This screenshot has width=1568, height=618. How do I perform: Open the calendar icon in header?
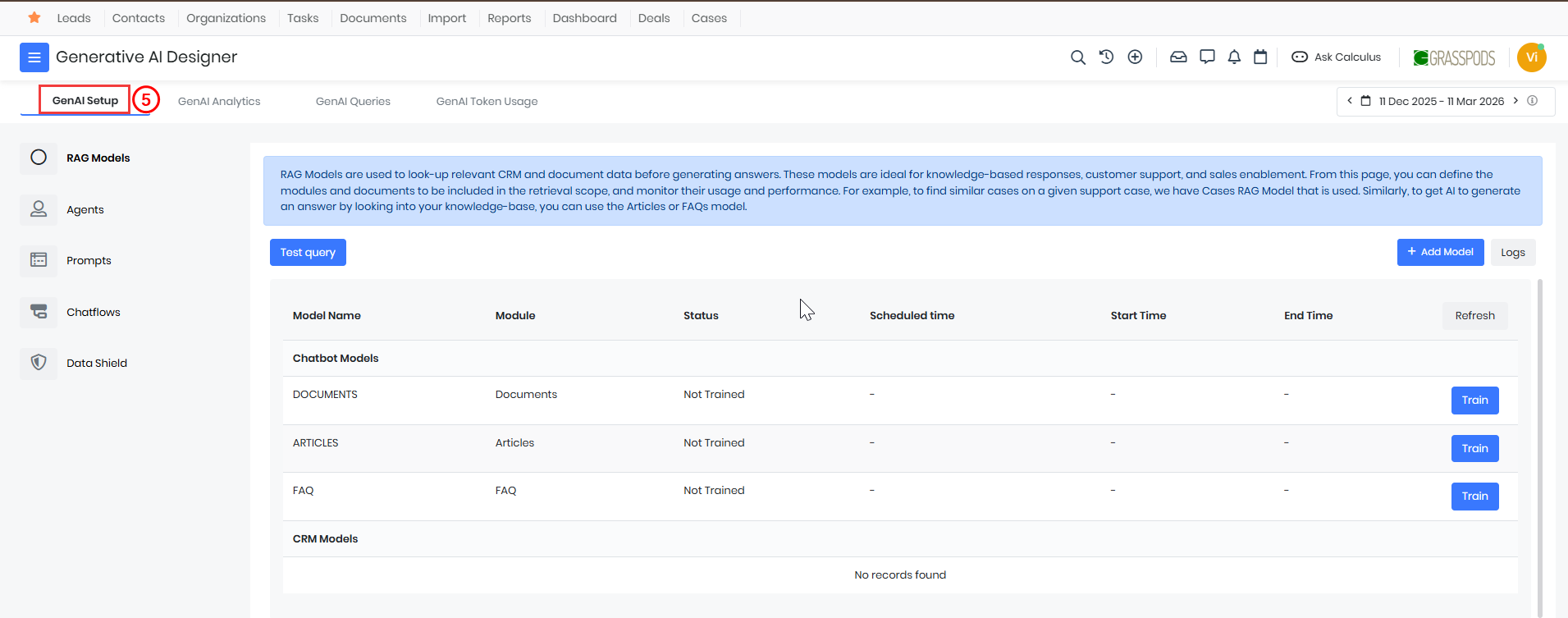coord(1260,57)
